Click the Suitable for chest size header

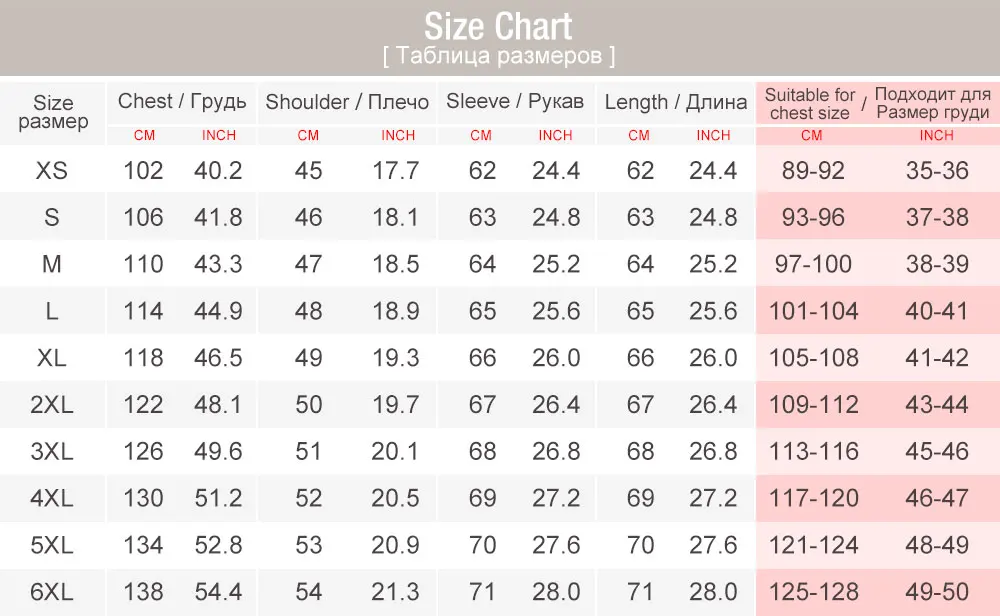tap(809, 104)
